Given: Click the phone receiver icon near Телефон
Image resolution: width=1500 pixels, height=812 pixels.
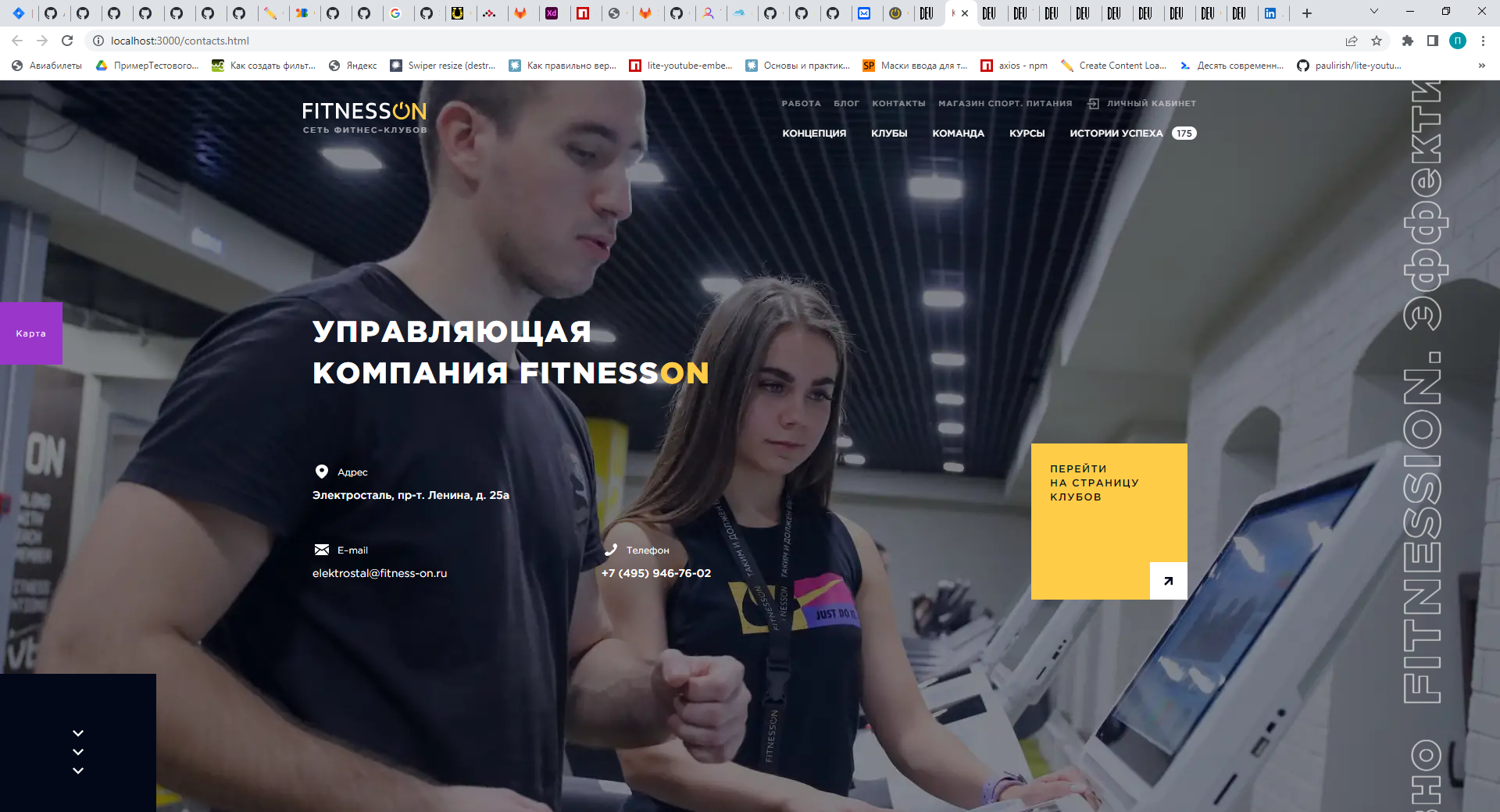Looking at the screenshot, I should (610, 549).
